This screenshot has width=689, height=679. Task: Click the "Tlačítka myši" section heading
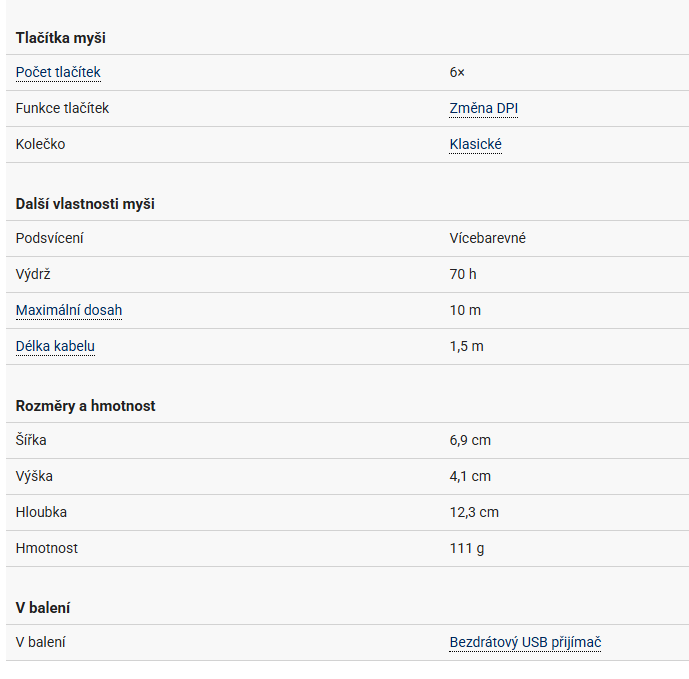coord(61,38)
